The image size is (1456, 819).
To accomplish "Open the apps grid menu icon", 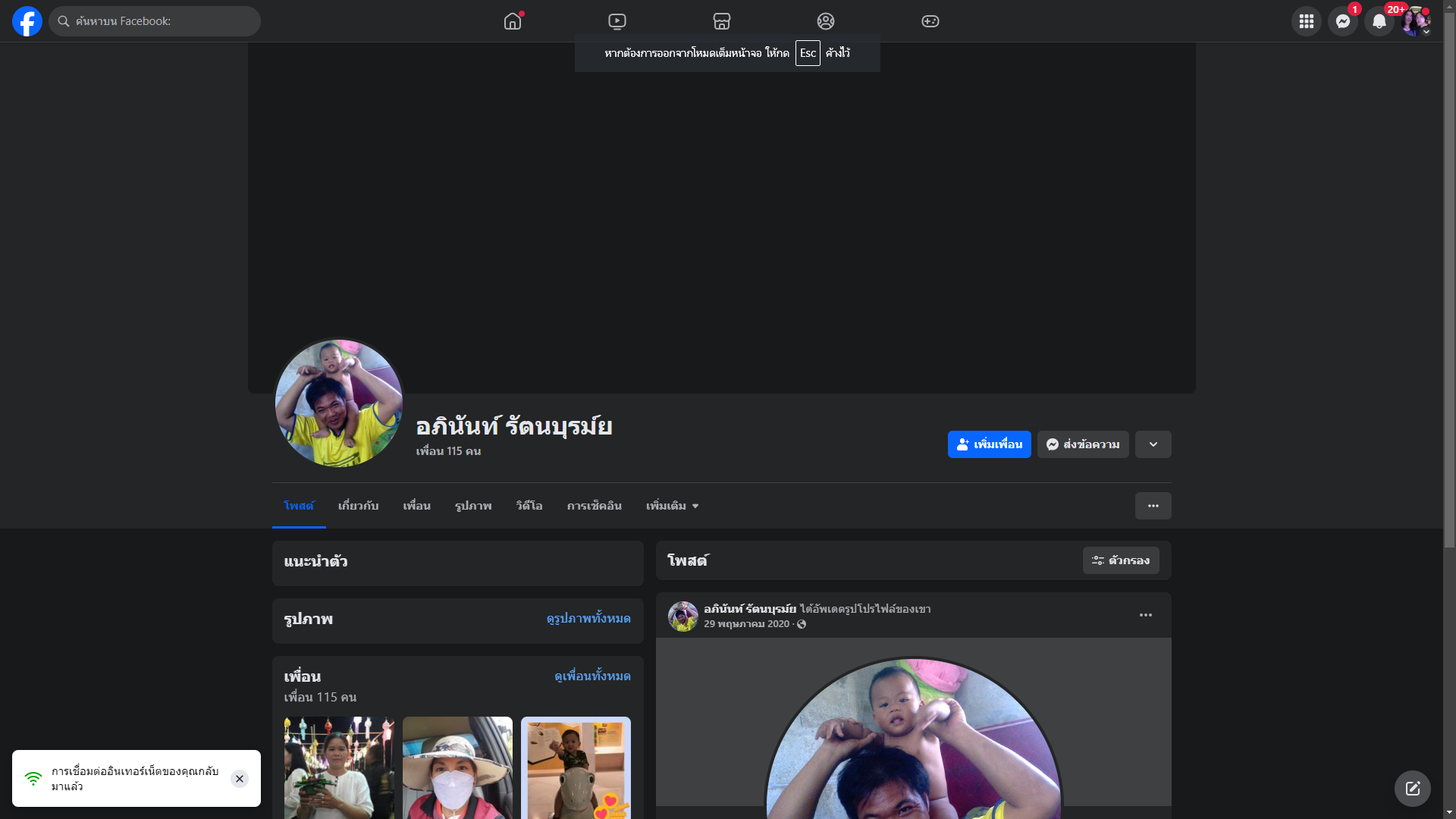I will (1307, 21).
